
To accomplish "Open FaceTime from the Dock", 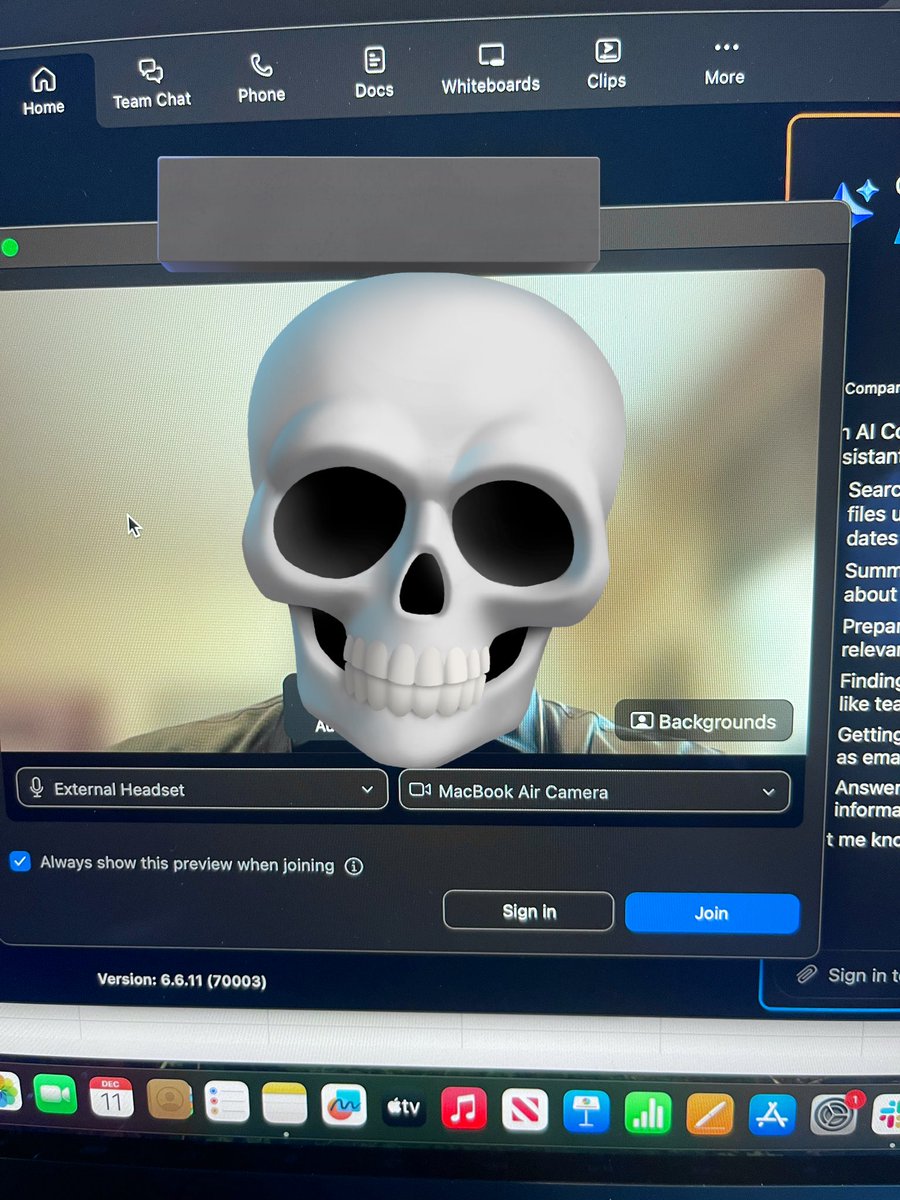I will point(55,1095).
